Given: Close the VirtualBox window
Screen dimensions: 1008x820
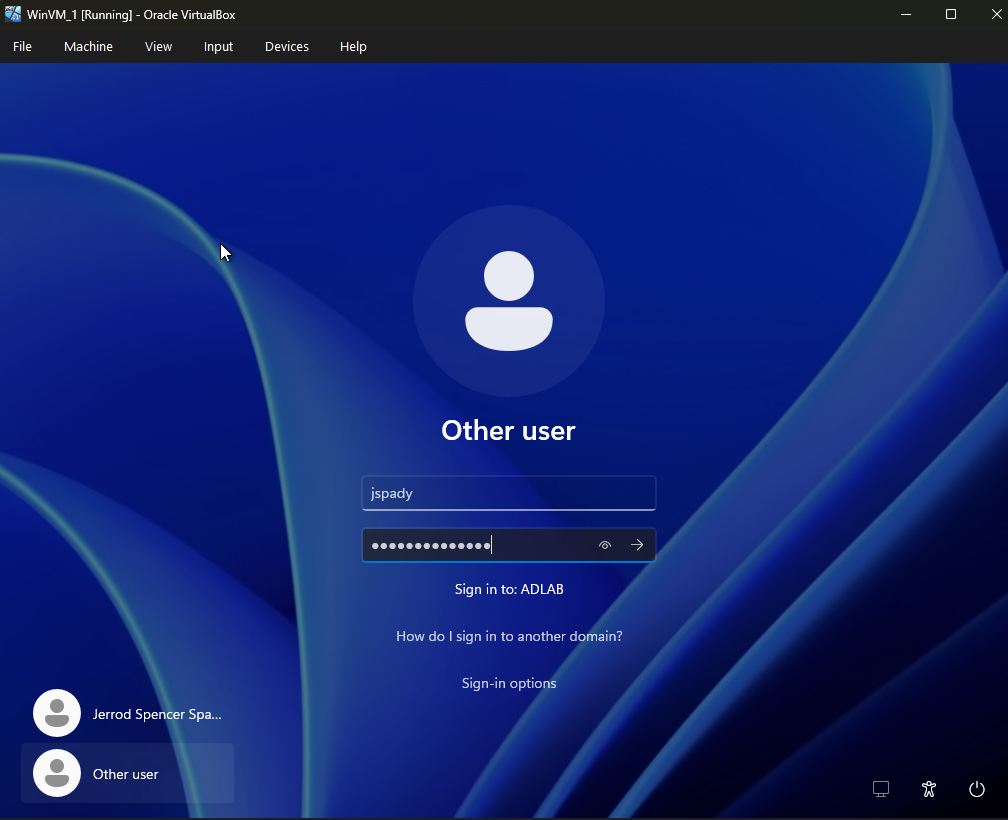Looking at the screenshot, I should pos(996,14).
